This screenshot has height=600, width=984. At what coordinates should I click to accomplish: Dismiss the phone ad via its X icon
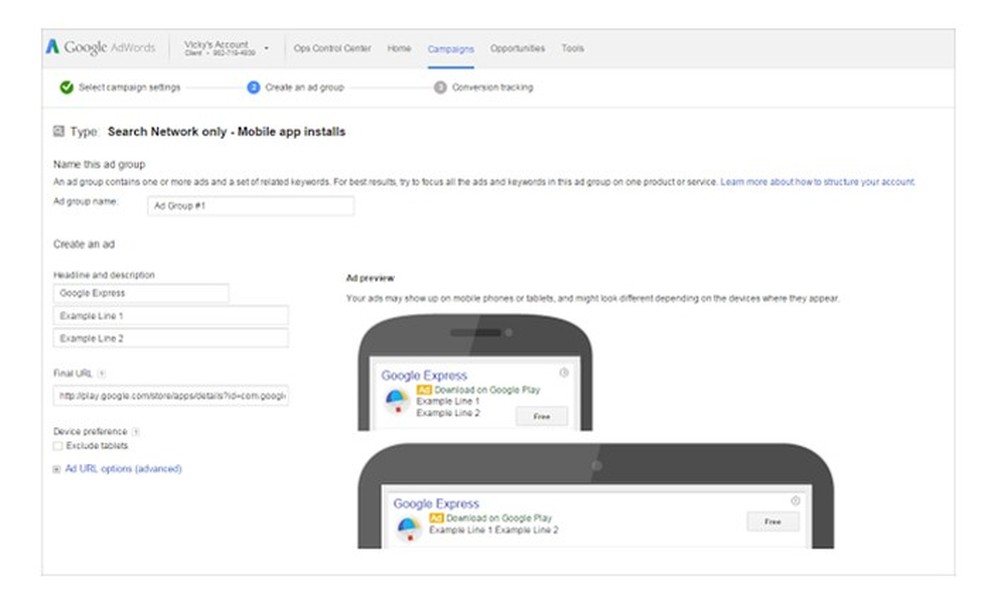tap(564, 370)
